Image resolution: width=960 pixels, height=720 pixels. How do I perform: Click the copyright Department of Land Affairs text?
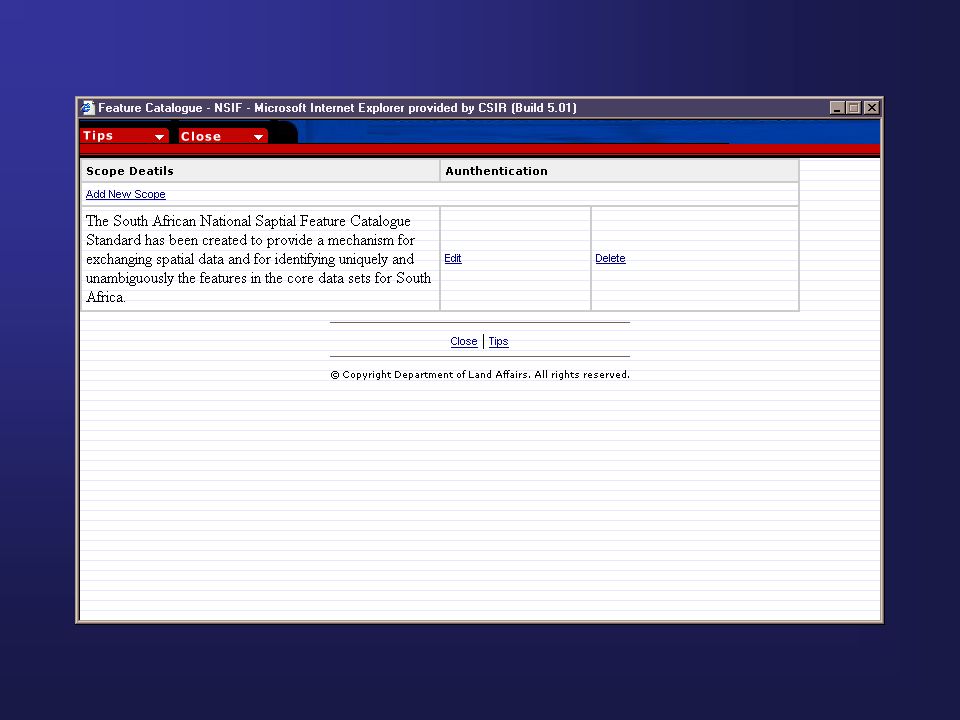(x=479, y=375)
